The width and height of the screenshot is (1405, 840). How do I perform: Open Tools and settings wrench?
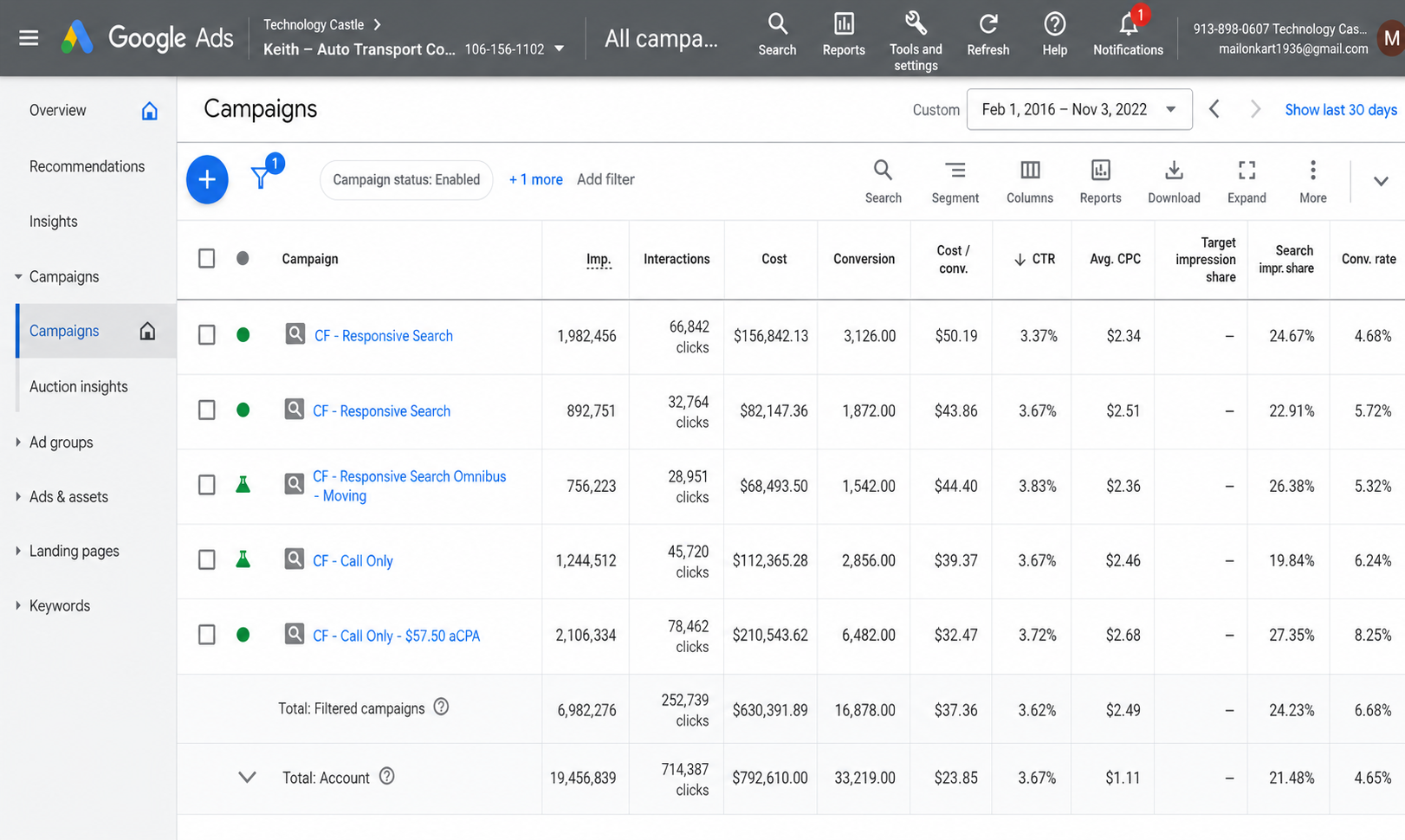click(x=916, y=23)
